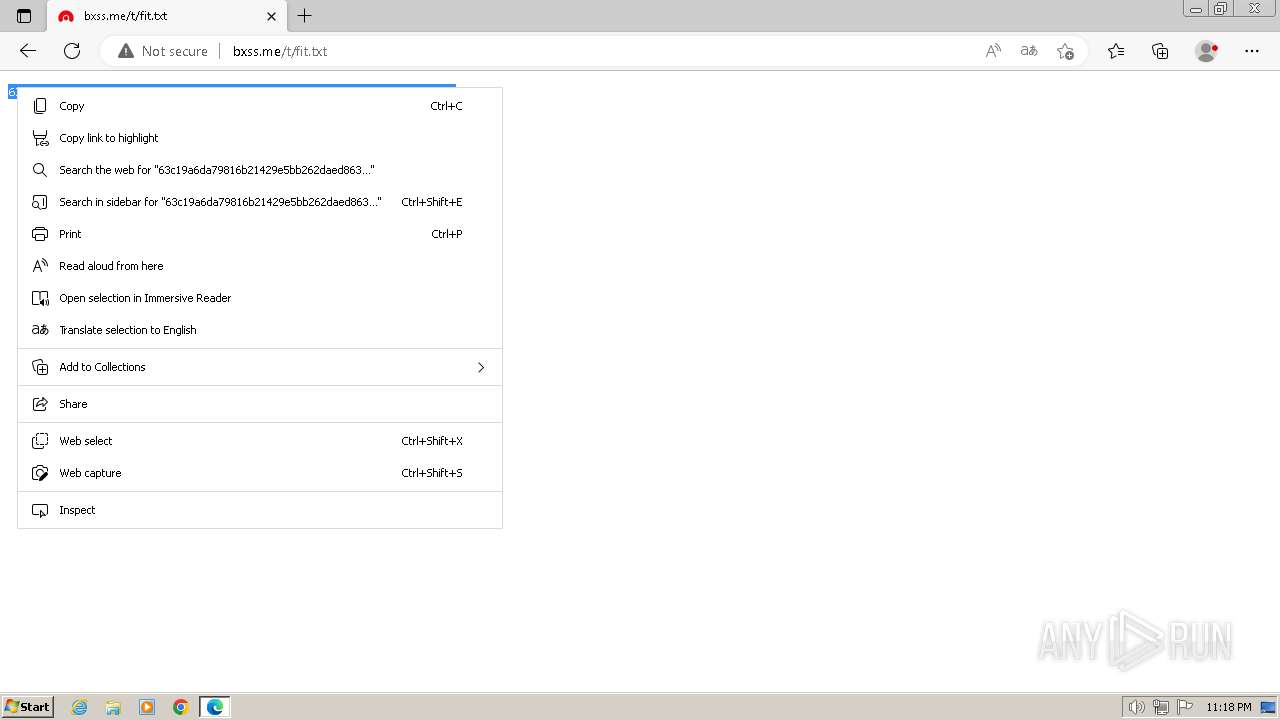Select Copy link to highlight
This screenshot has width=1280, height=720.
point(260,138)
